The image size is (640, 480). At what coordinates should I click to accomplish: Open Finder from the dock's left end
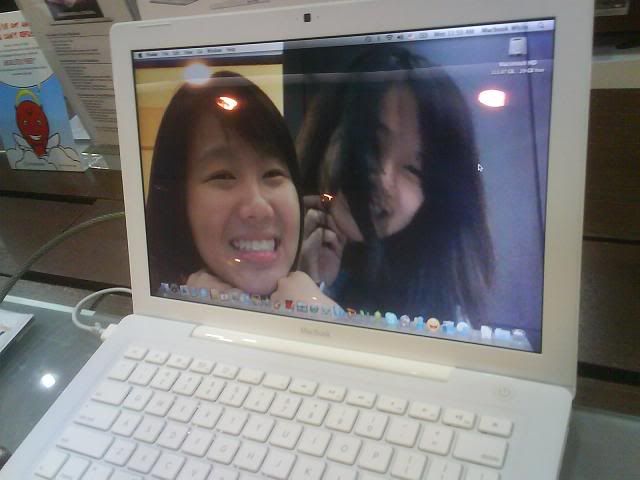[163, 289]
